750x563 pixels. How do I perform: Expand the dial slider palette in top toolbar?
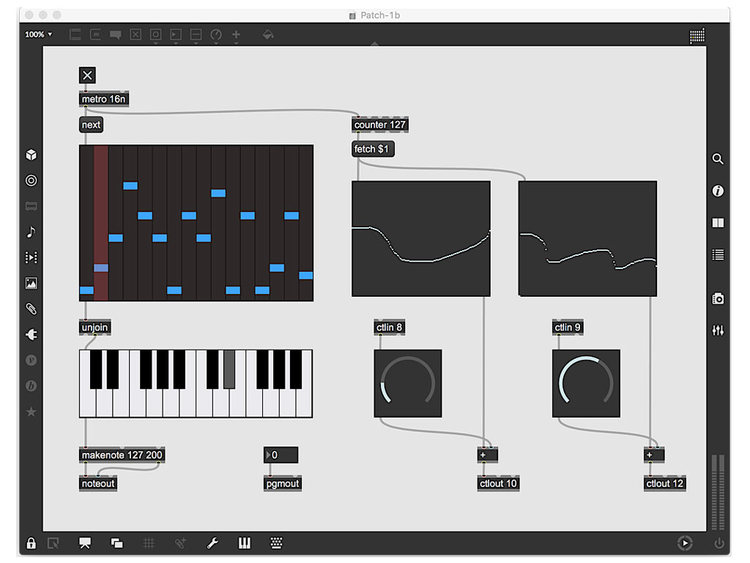pyautogui.click(x=215, y=35)
